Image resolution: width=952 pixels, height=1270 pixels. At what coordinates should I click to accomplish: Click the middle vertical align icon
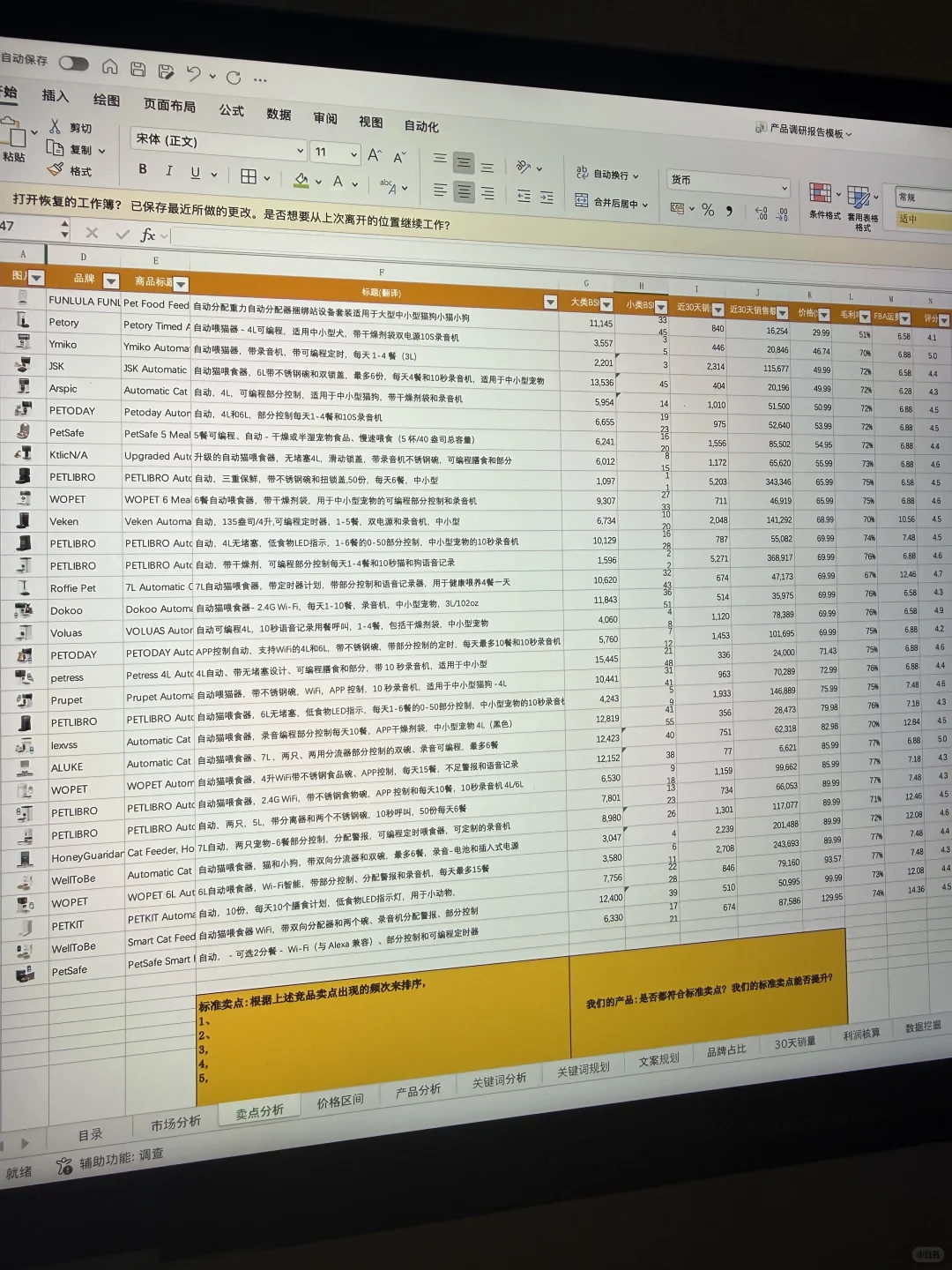pos(464,163)
